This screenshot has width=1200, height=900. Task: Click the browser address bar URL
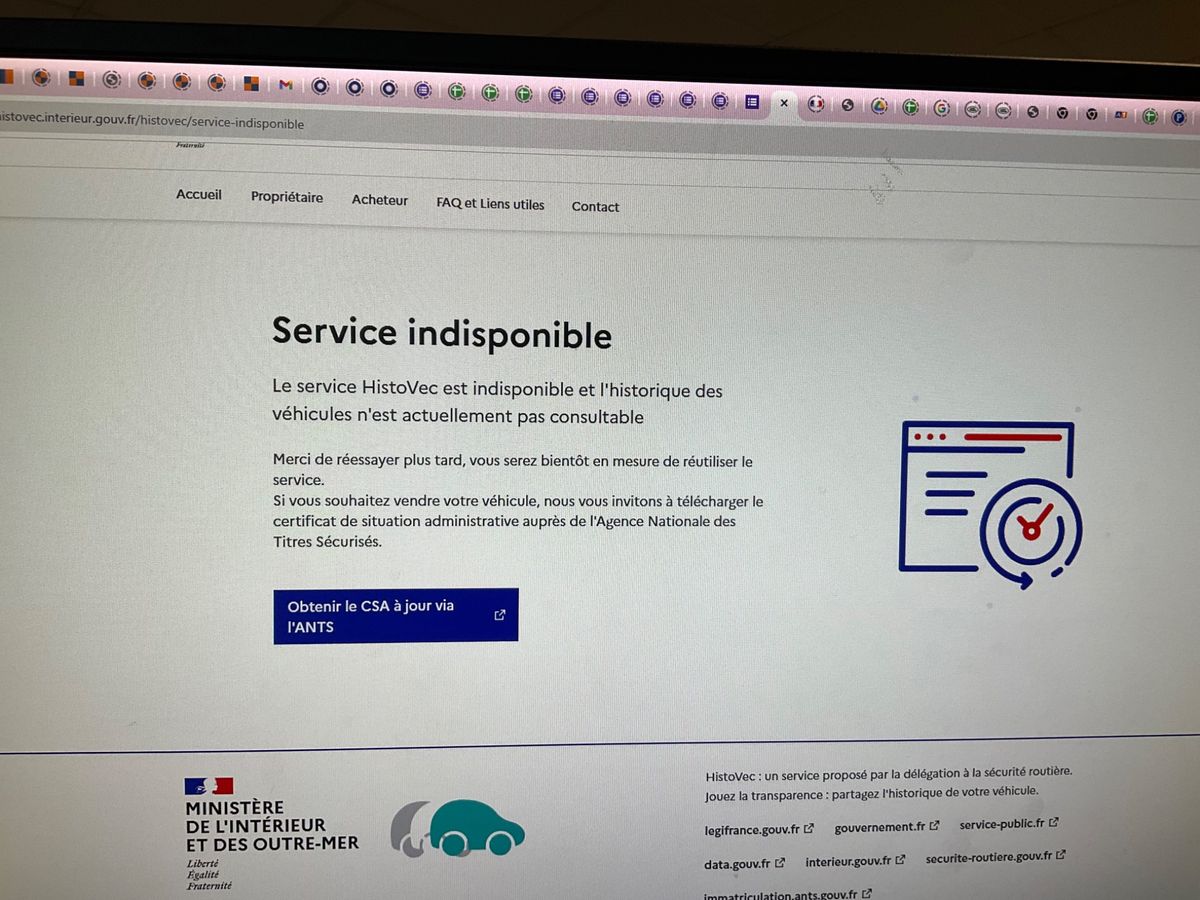[x=152, y=121]
